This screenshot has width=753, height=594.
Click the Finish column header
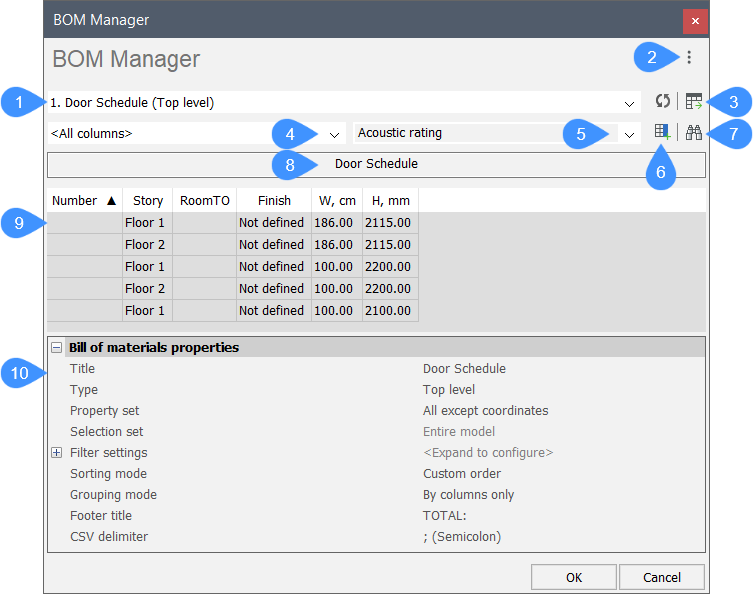[273, 201]
